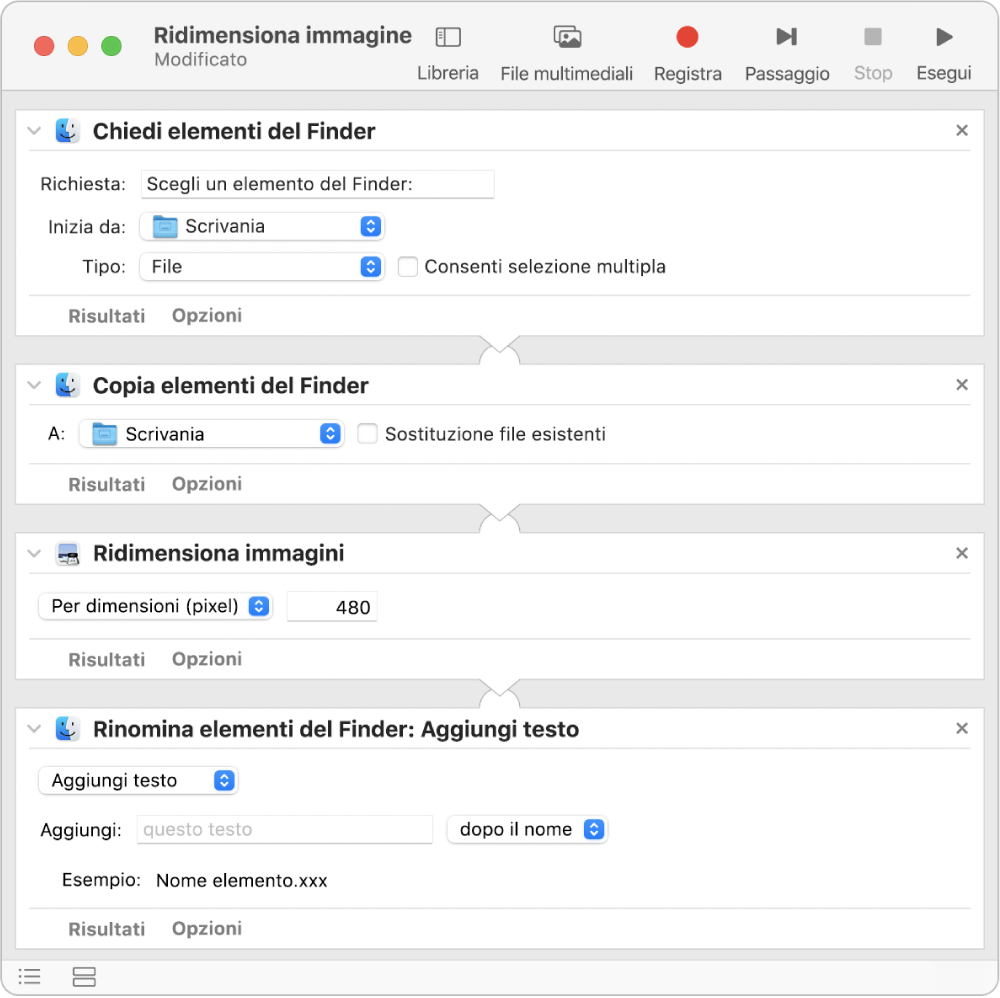Open the Inizia da Scrivania dropdown
Screen dimensions: 1000x998
pyautogui.click(x=261, y=227)
